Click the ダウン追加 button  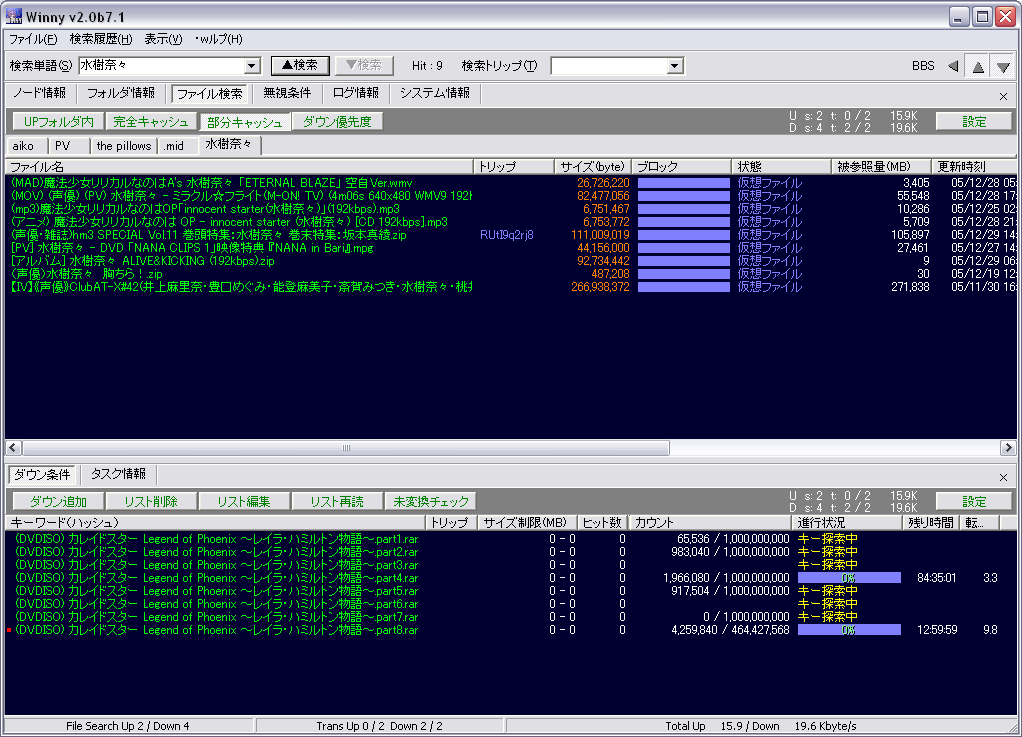point(58,501)
